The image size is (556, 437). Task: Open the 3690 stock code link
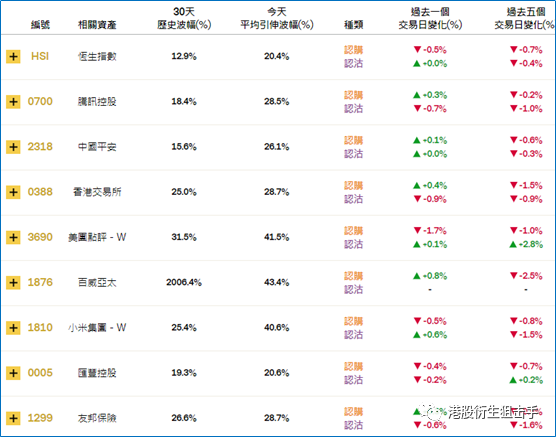40,237
